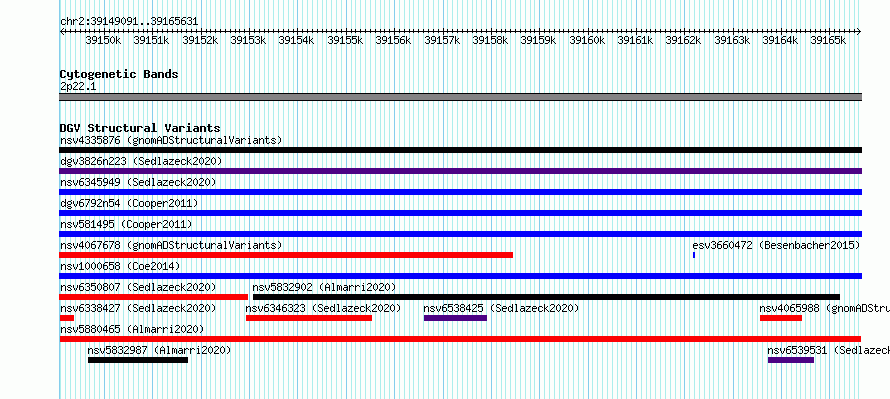
Task: Click the nsv5832987 black variant bar
Action: click(138, 360)
